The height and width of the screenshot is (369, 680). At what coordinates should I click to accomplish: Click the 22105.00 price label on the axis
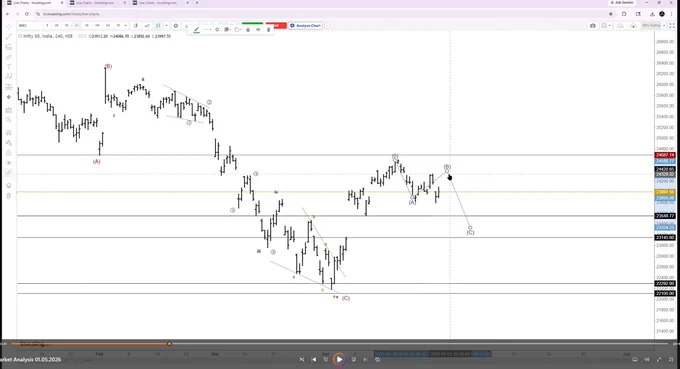tap(665, 294)
